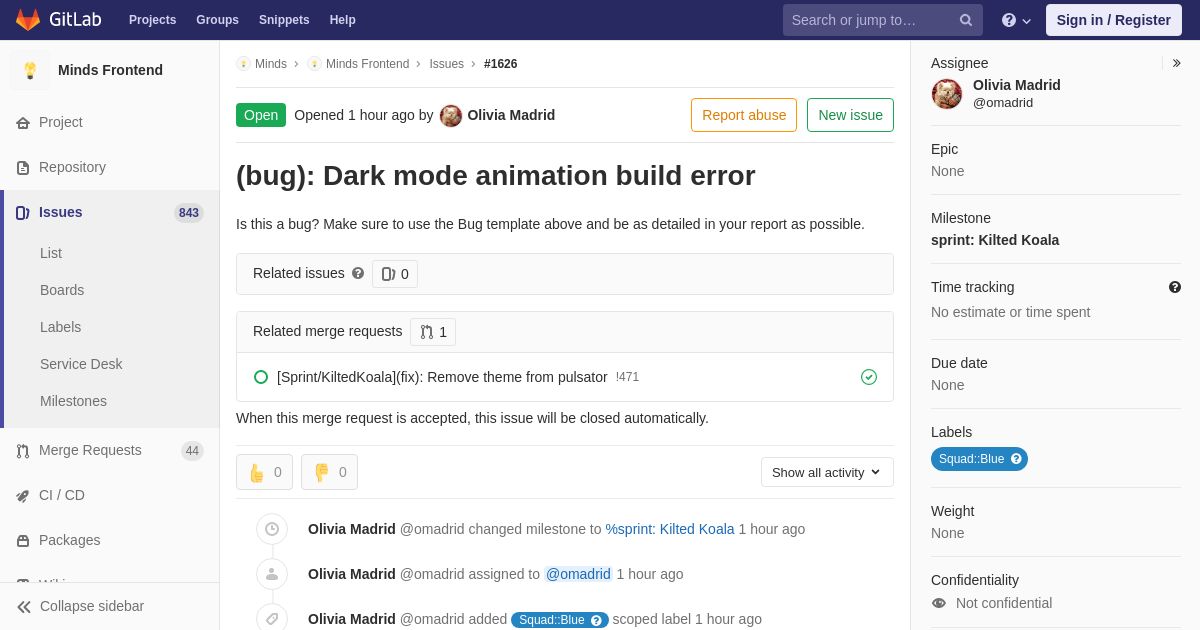Viewport: 1200px width, 630px height.
Task: Click the milestone changed clock icon
Action: coord(272,529)
